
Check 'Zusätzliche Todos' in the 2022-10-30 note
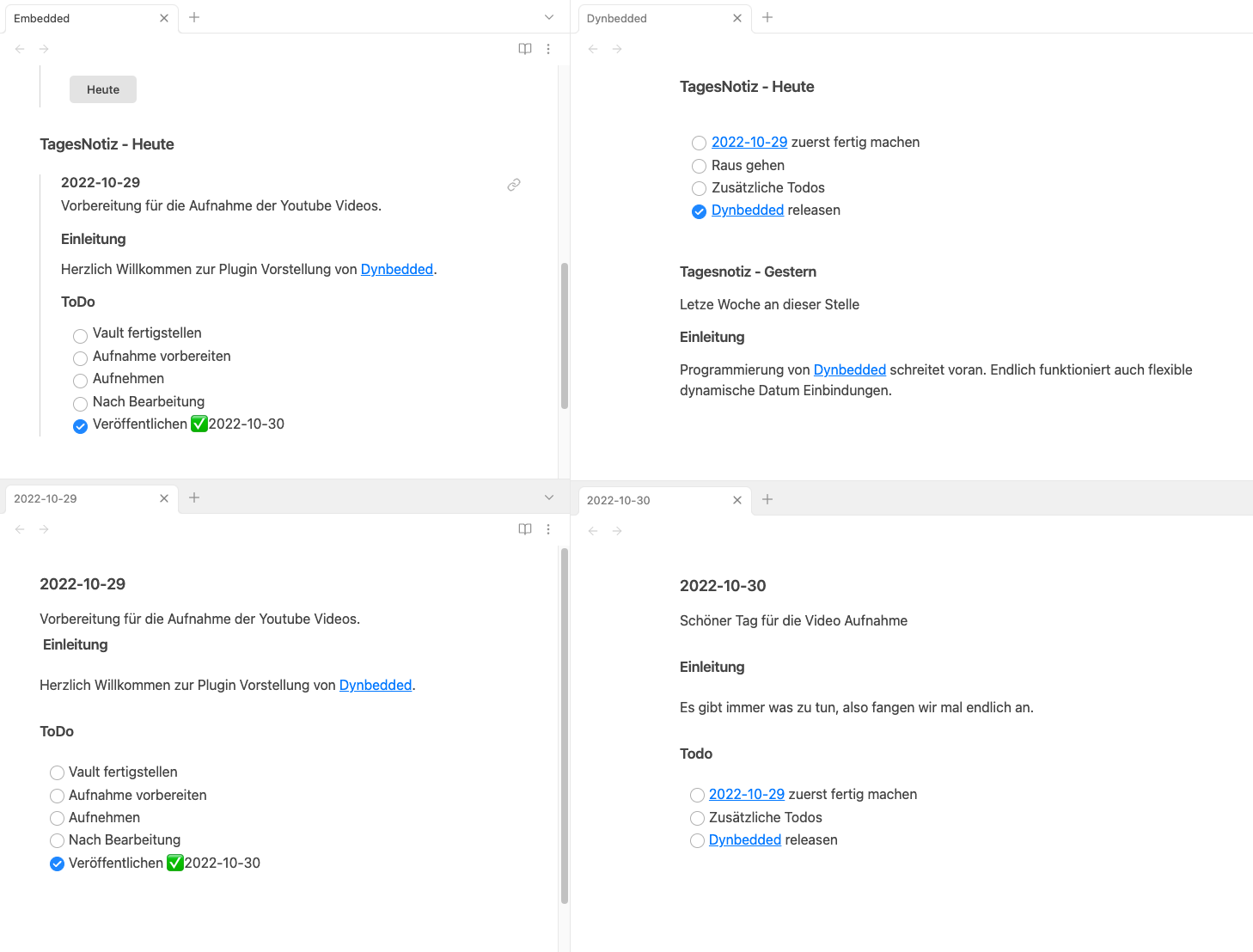tap(698, 818)
